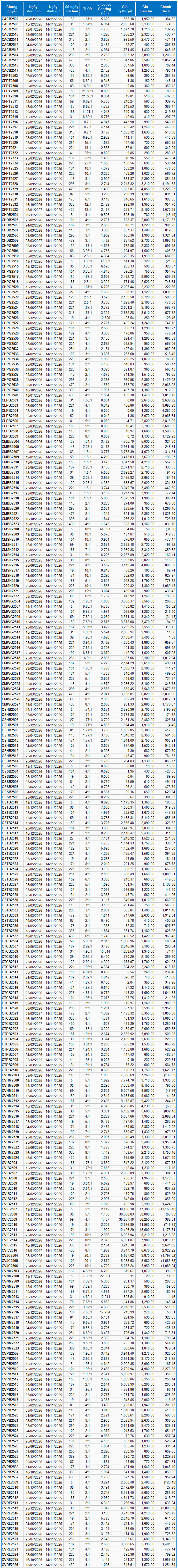Select the 'TLCD' column header

pos(88,9)
